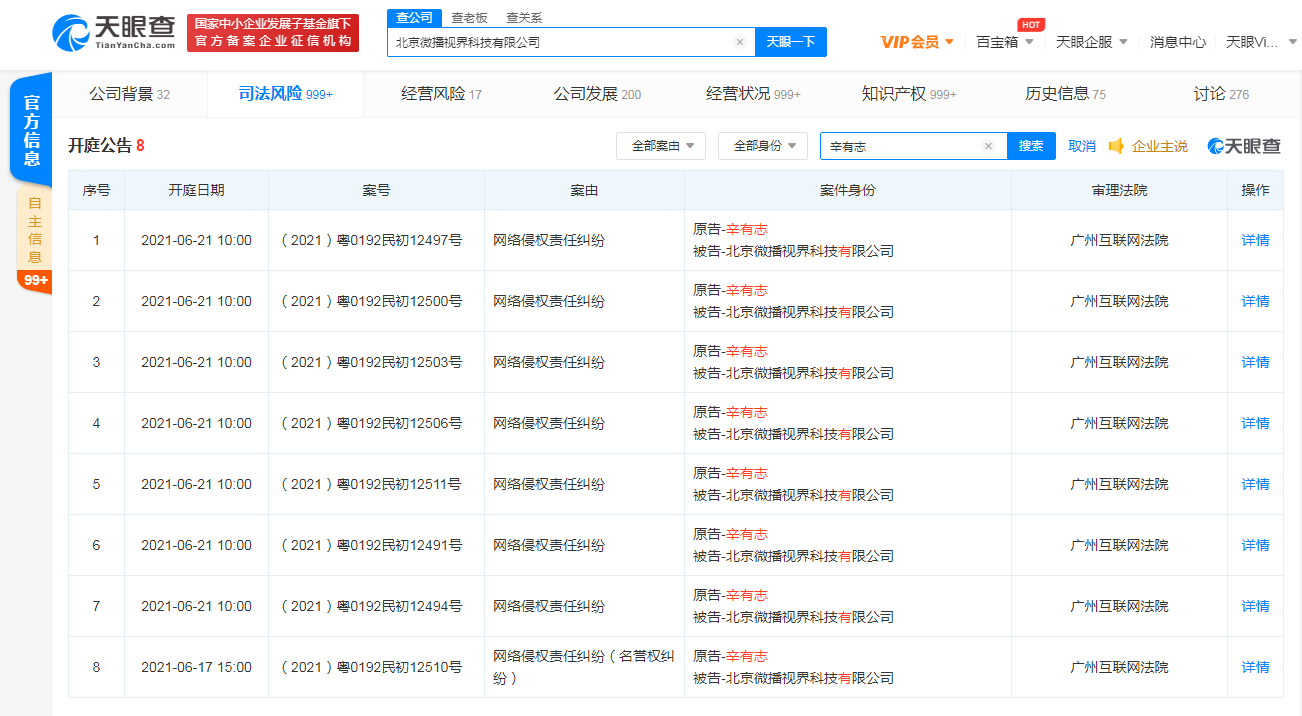
Task: Open the 全部身份 filter dropdown
Action: click(x=763, y=146)
